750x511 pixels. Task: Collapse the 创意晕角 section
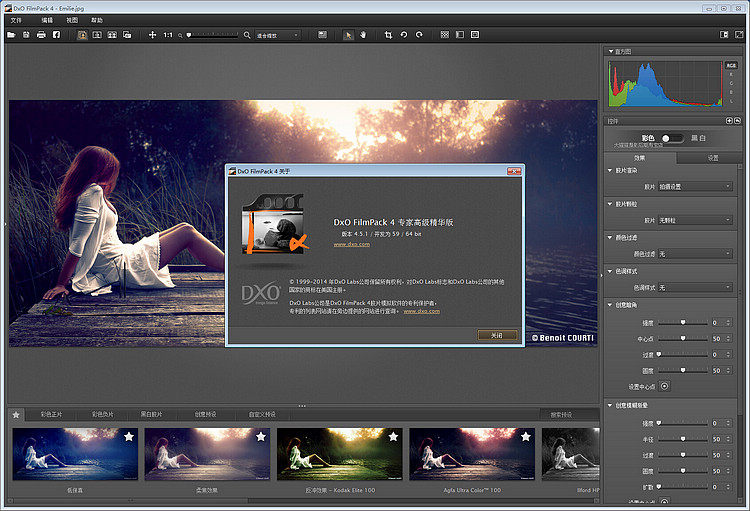tap(610, 305)
